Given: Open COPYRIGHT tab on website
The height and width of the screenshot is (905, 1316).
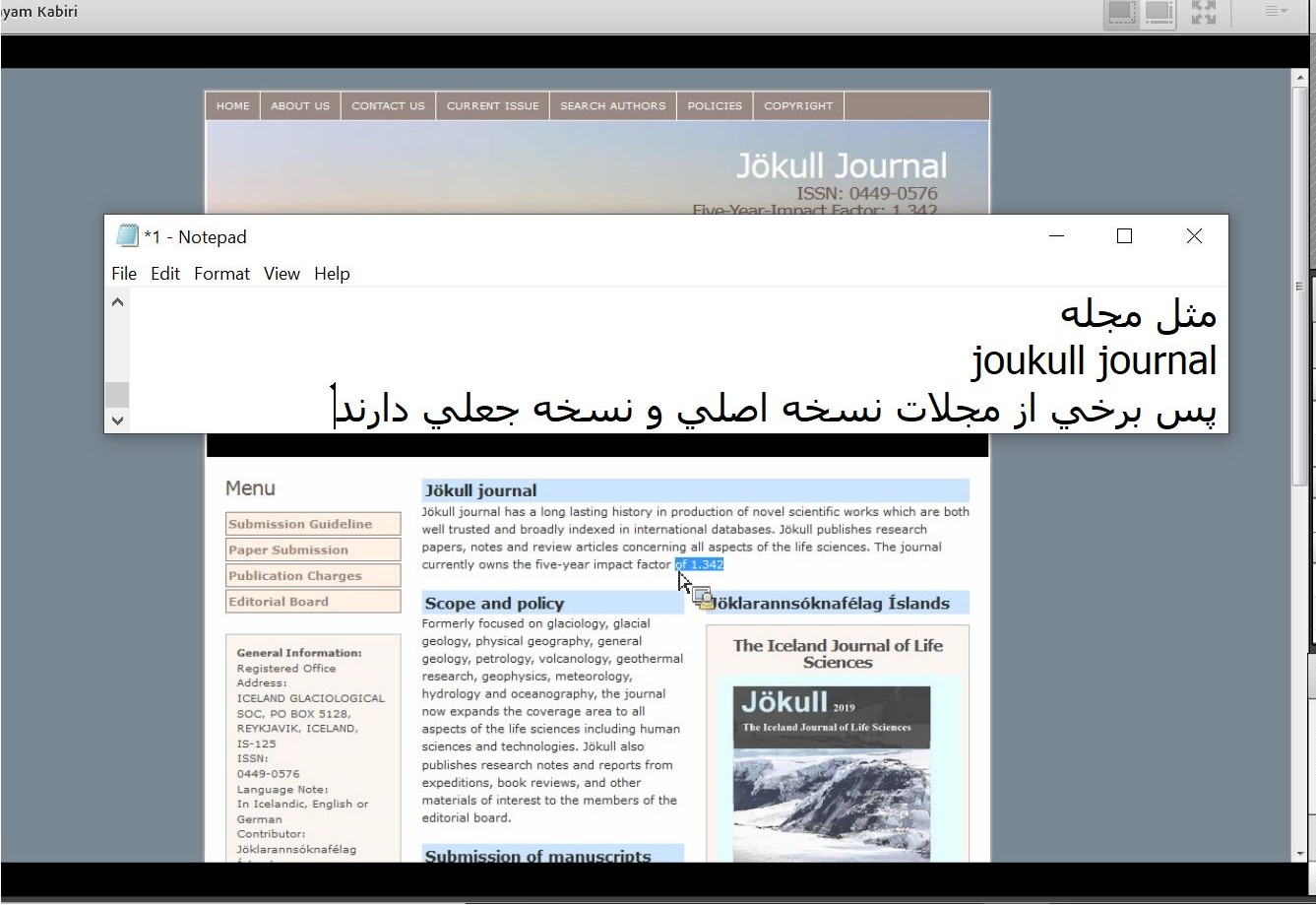Looking at the screenshot, I should [x=798, y=105].
